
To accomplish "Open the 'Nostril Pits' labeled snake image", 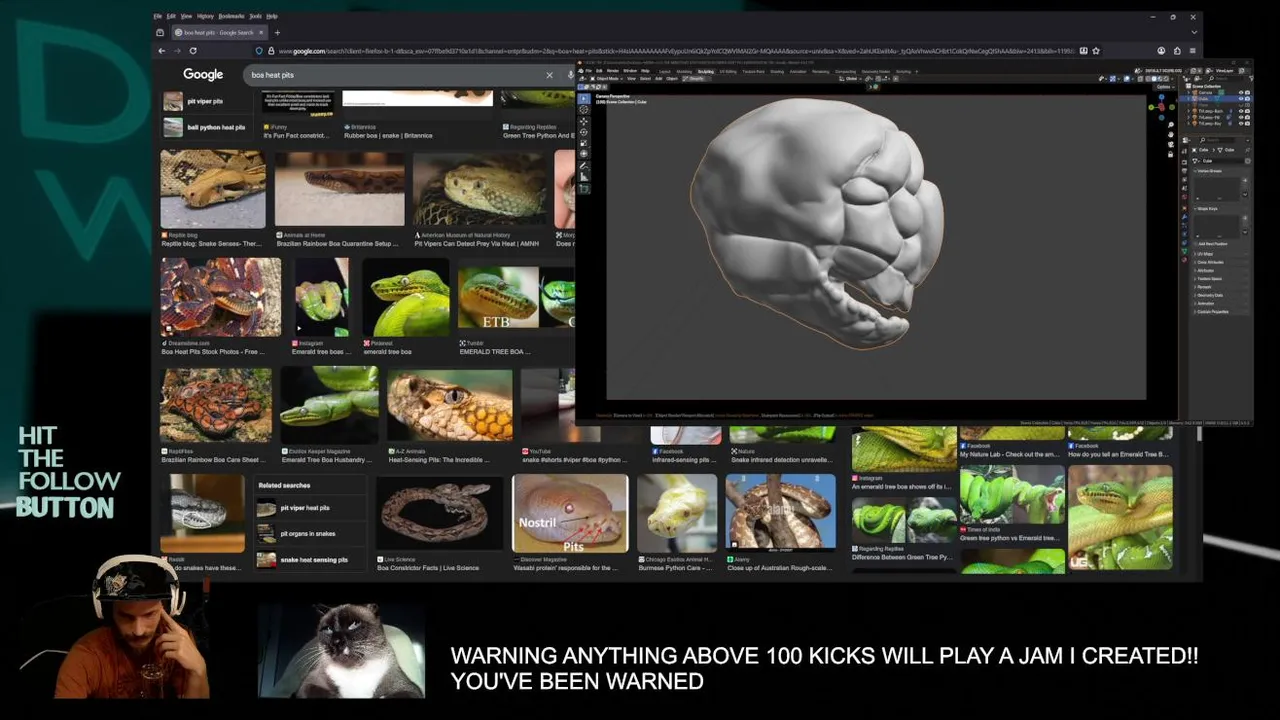I will click(x=570, y=513).
